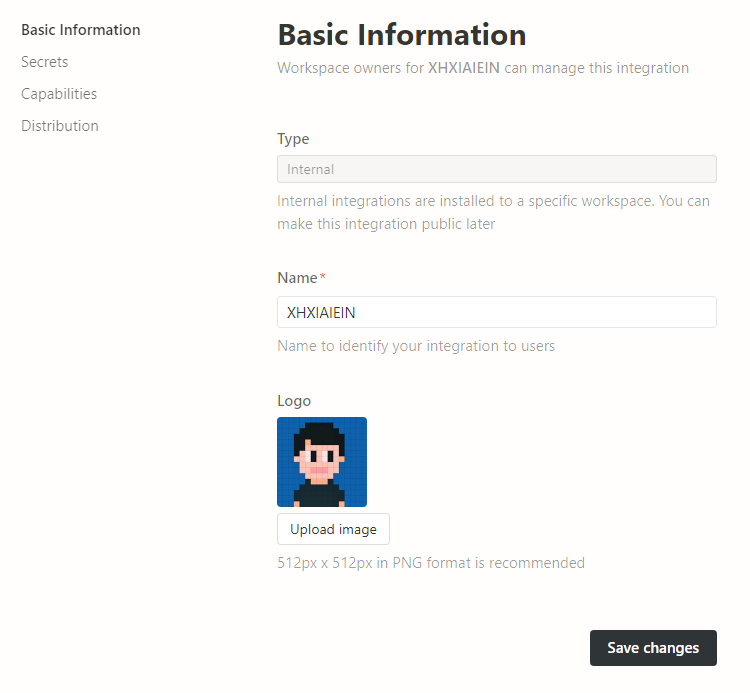Click the large Basic Information page heading

click(401, 35)
